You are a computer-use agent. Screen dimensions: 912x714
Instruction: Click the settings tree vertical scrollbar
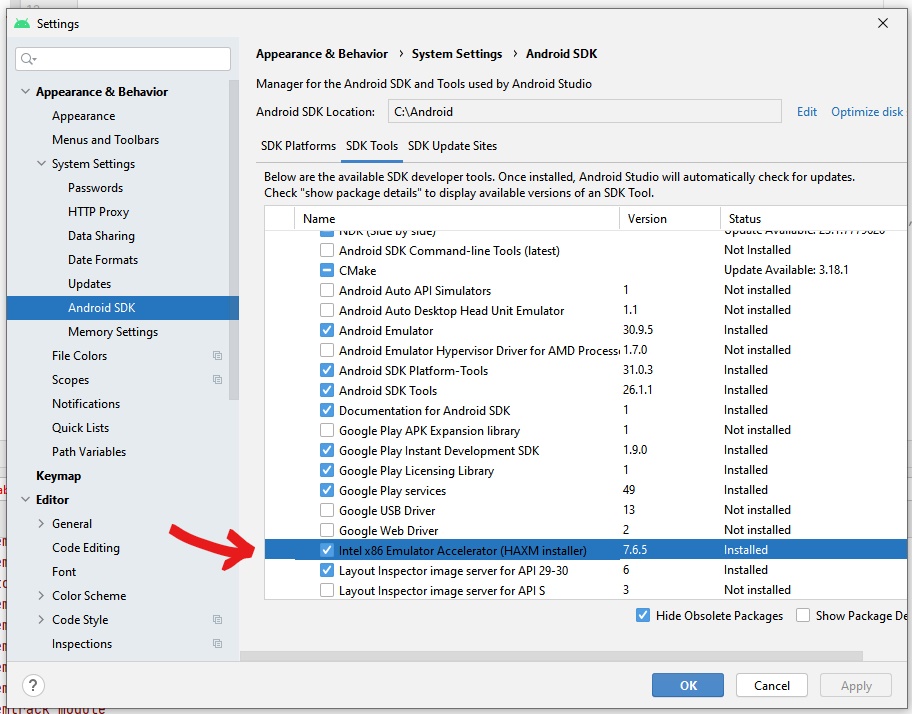pos(234,240)
